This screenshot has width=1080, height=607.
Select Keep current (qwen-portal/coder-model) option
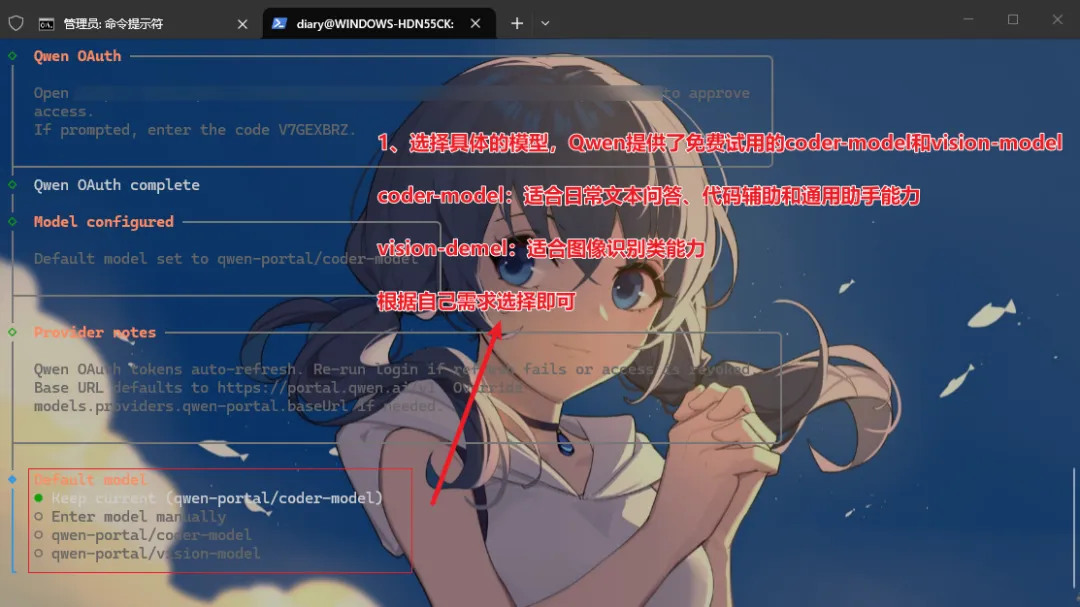pyautogui.click(x=208, y=498)
